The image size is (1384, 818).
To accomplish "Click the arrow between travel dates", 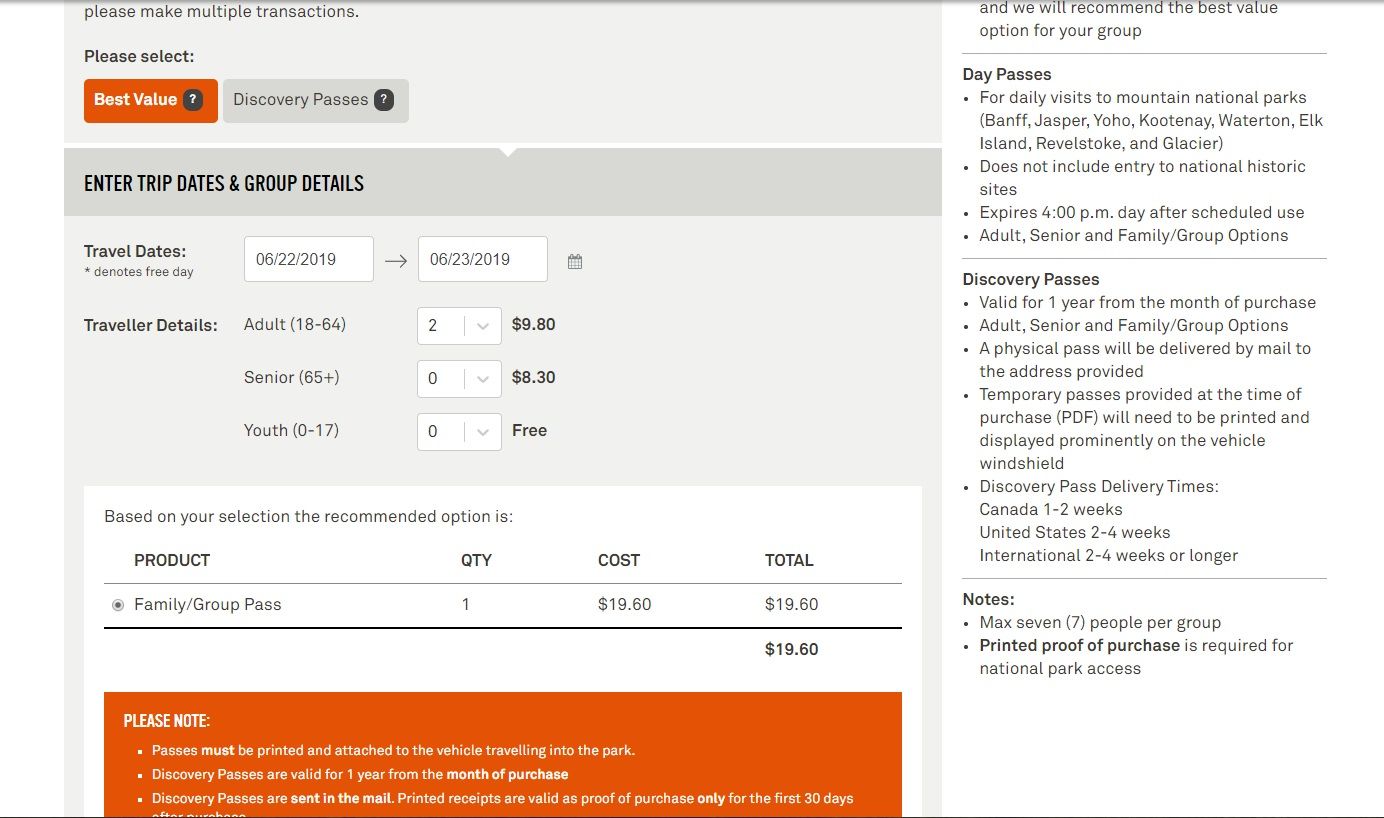I will point(396,260).
